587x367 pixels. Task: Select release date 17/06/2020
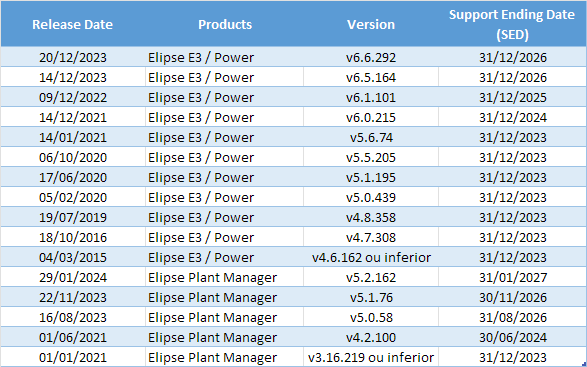73,177
